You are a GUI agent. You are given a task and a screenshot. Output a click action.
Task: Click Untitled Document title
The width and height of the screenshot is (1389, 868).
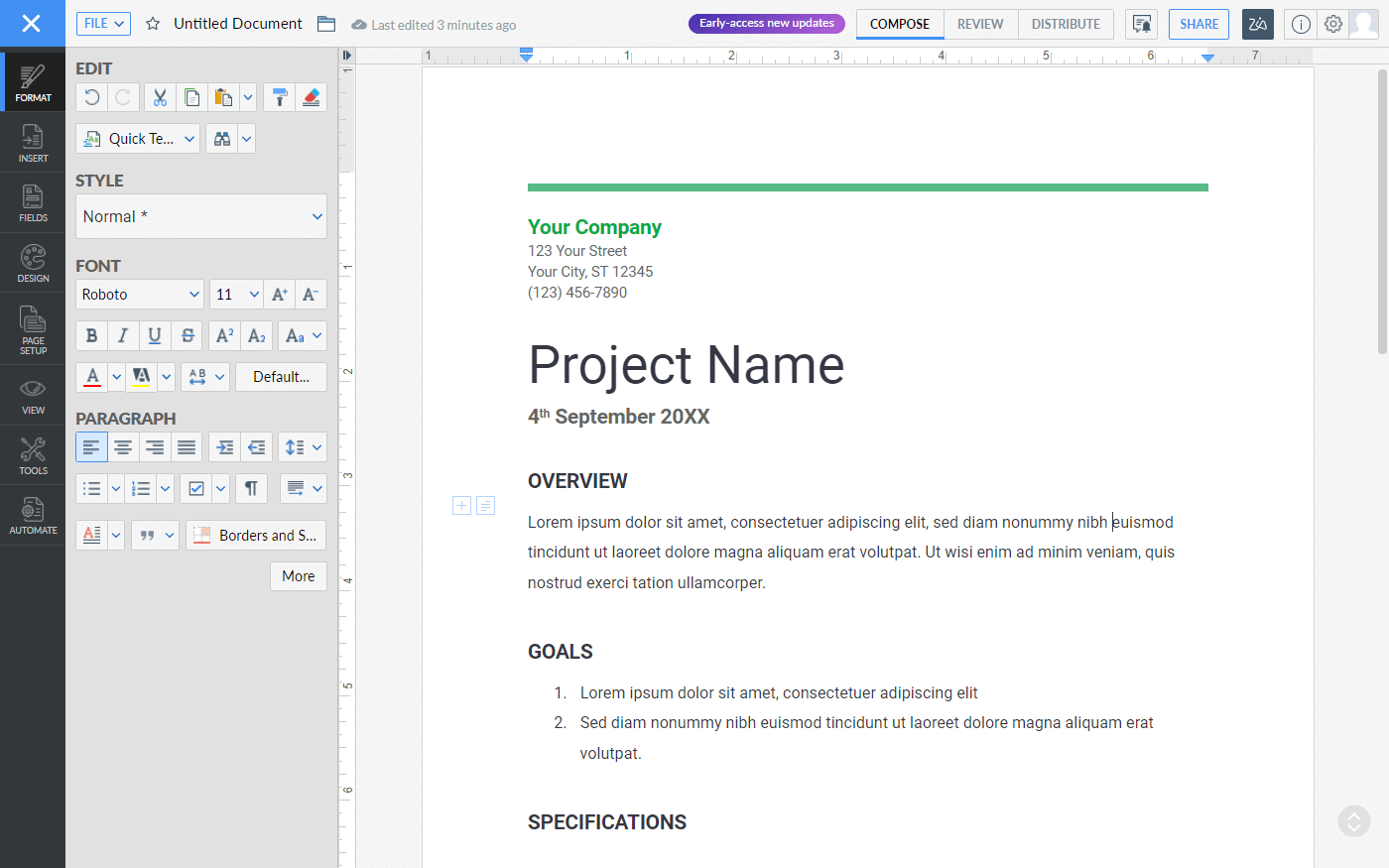point(238,24)
